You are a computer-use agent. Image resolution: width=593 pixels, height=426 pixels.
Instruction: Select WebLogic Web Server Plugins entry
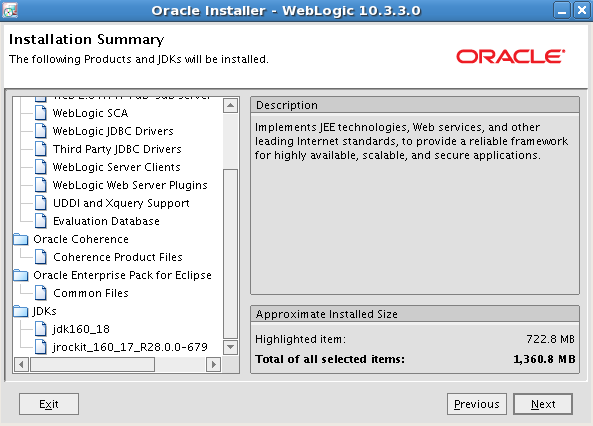coord(130,185)
